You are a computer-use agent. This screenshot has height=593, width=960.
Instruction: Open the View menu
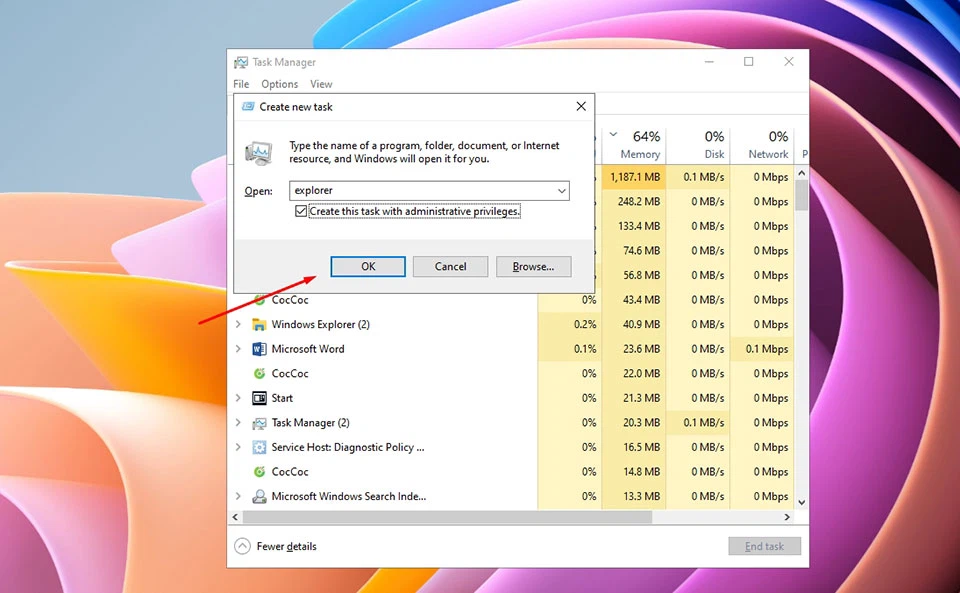point(321,84)
